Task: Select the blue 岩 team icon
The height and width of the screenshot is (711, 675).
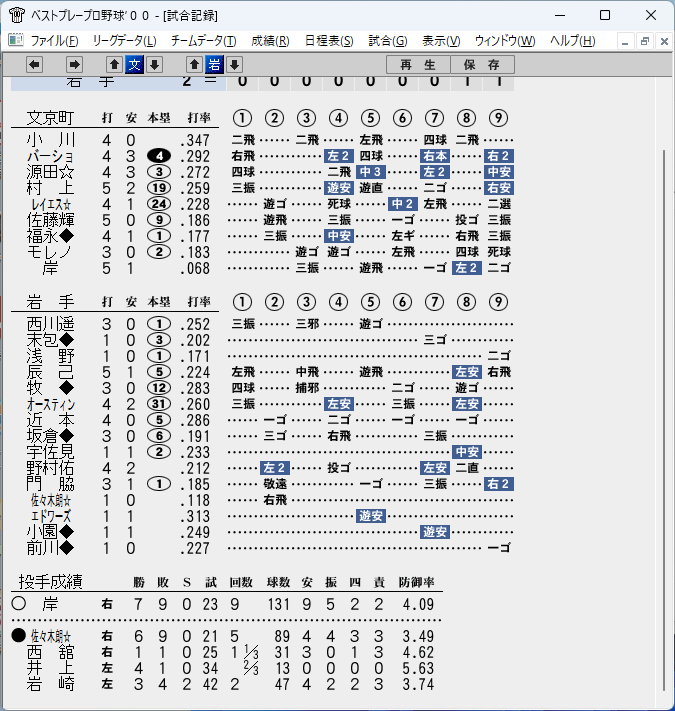Action: pos(214,64)
